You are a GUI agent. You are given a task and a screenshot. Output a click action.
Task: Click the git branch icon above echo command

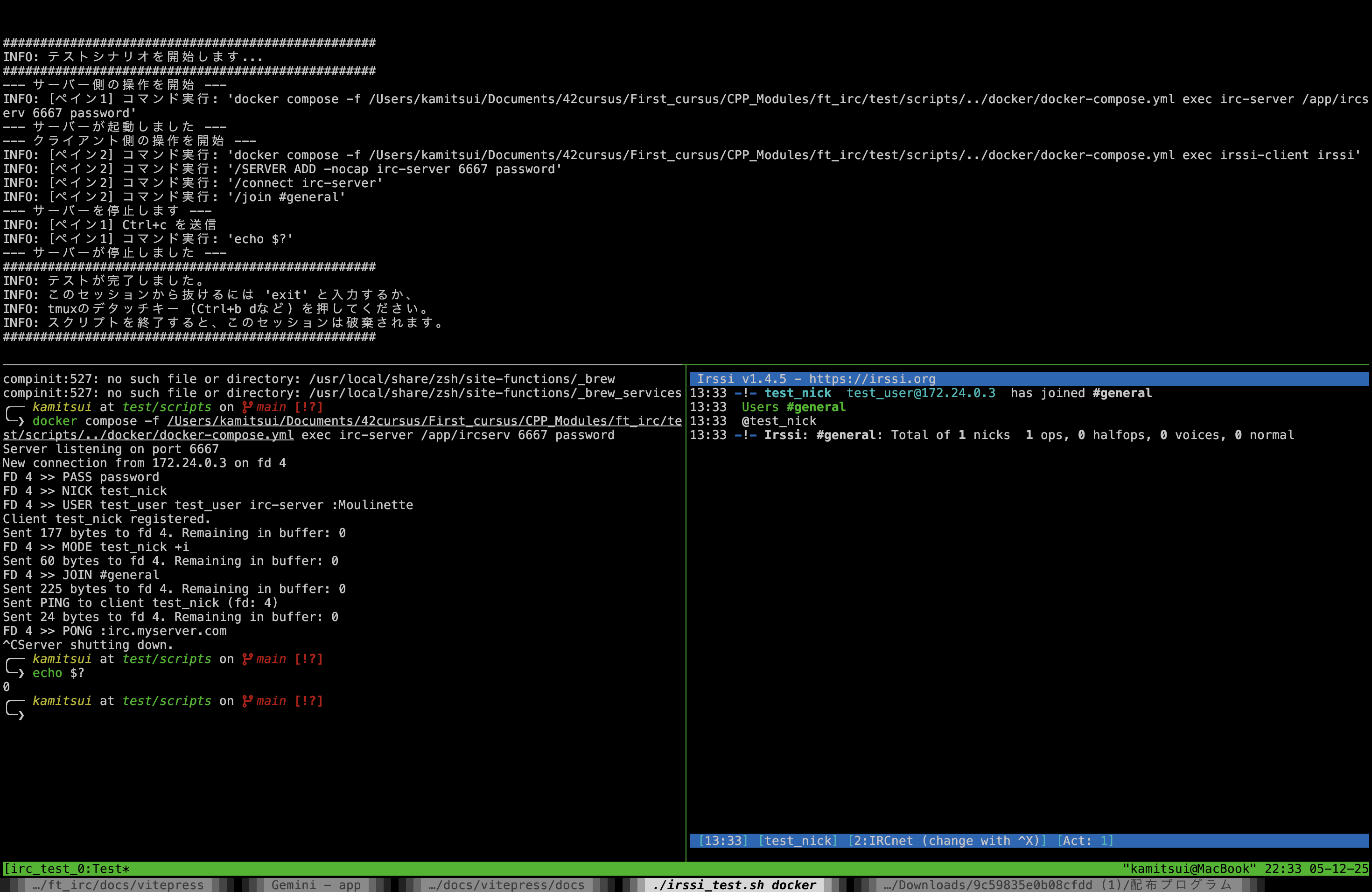click(247, 659)
